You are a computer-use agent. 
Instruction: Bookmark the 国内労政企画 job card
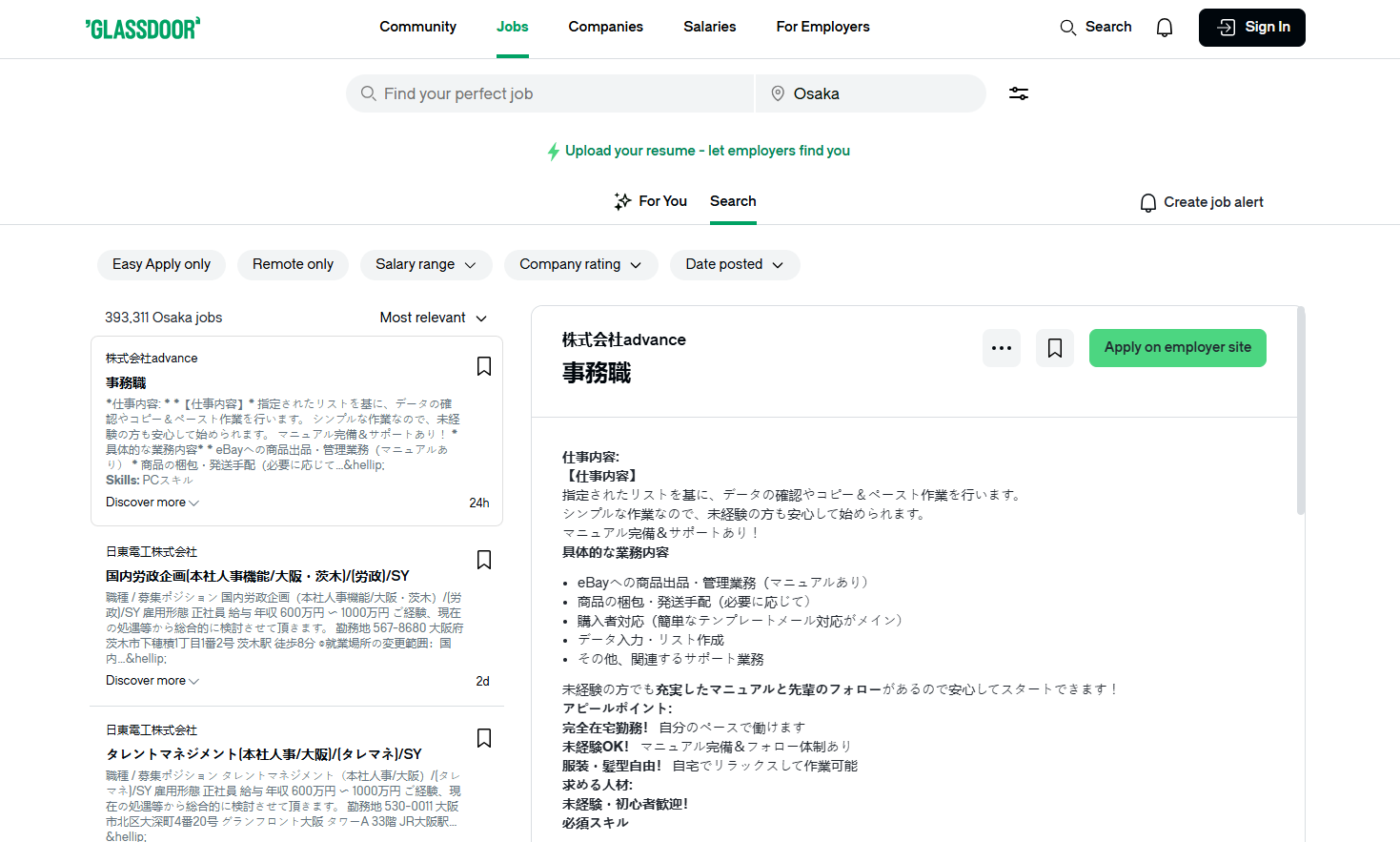[484, 560]
